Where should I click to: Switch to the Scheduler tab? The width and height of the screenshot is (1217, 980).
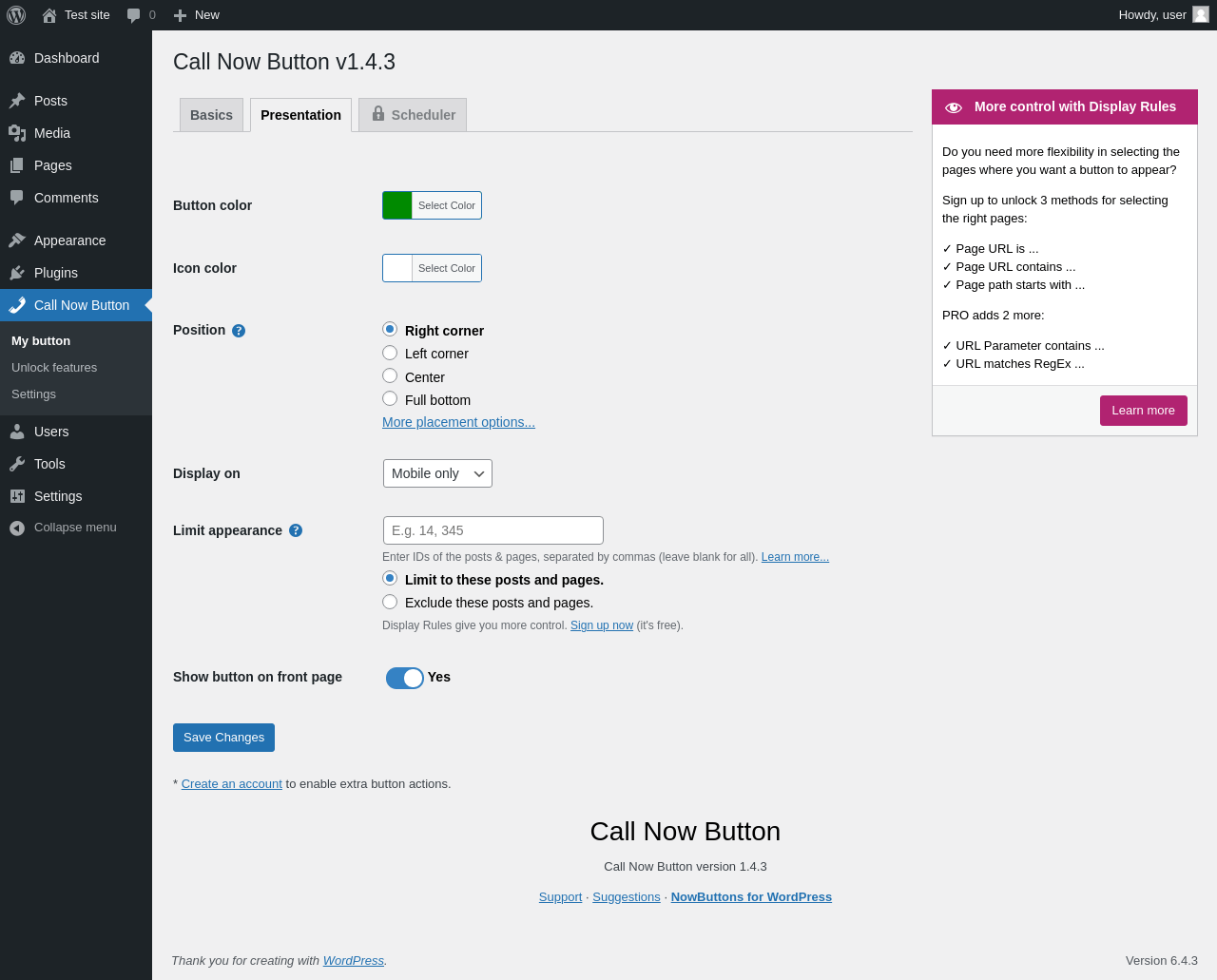click(413, 115)
